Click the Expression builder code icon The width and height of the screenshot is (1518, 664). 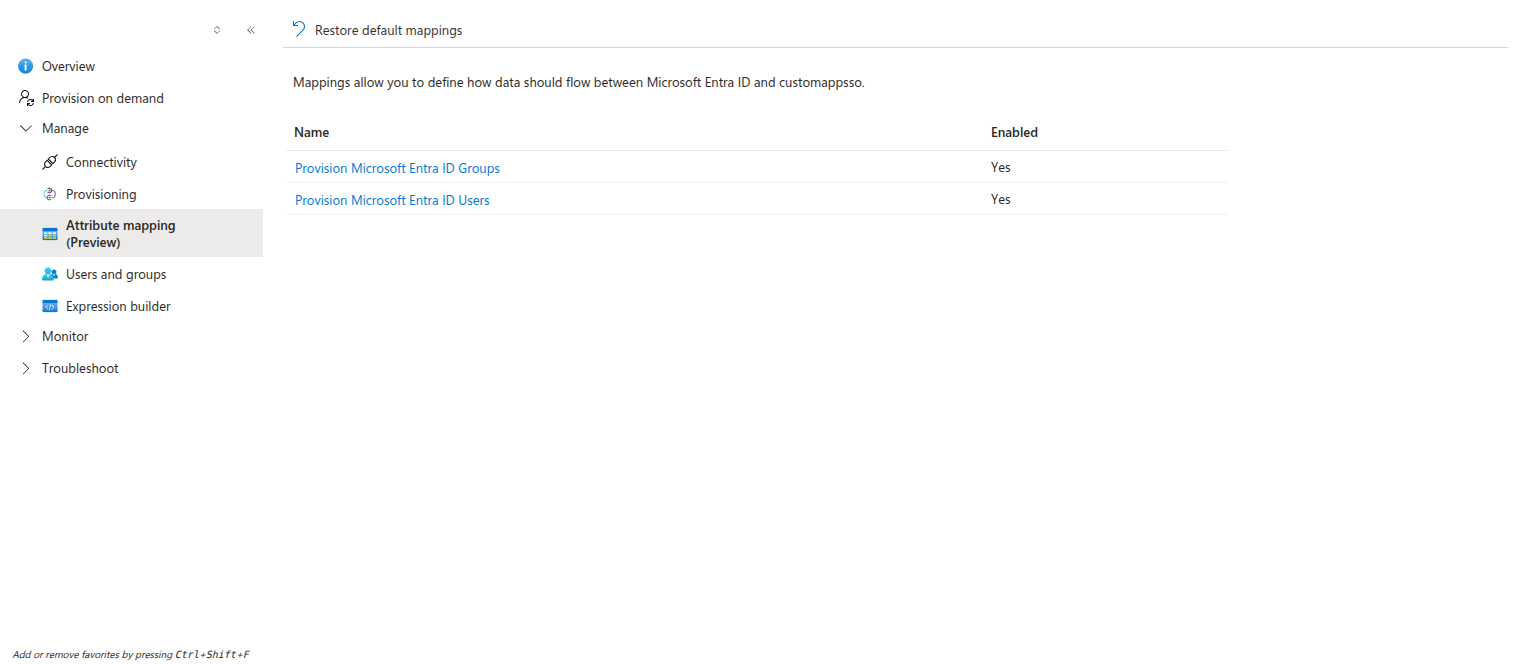pos(50,306)
